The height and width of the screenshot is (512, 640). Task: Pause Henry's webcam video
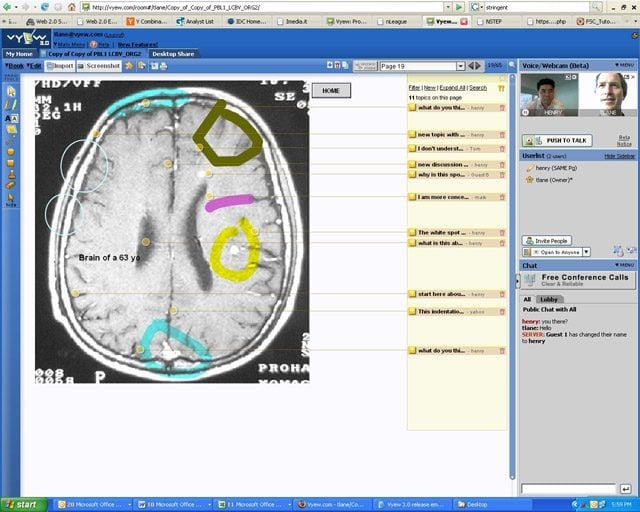pyautogui.click(x=526, y=112)
